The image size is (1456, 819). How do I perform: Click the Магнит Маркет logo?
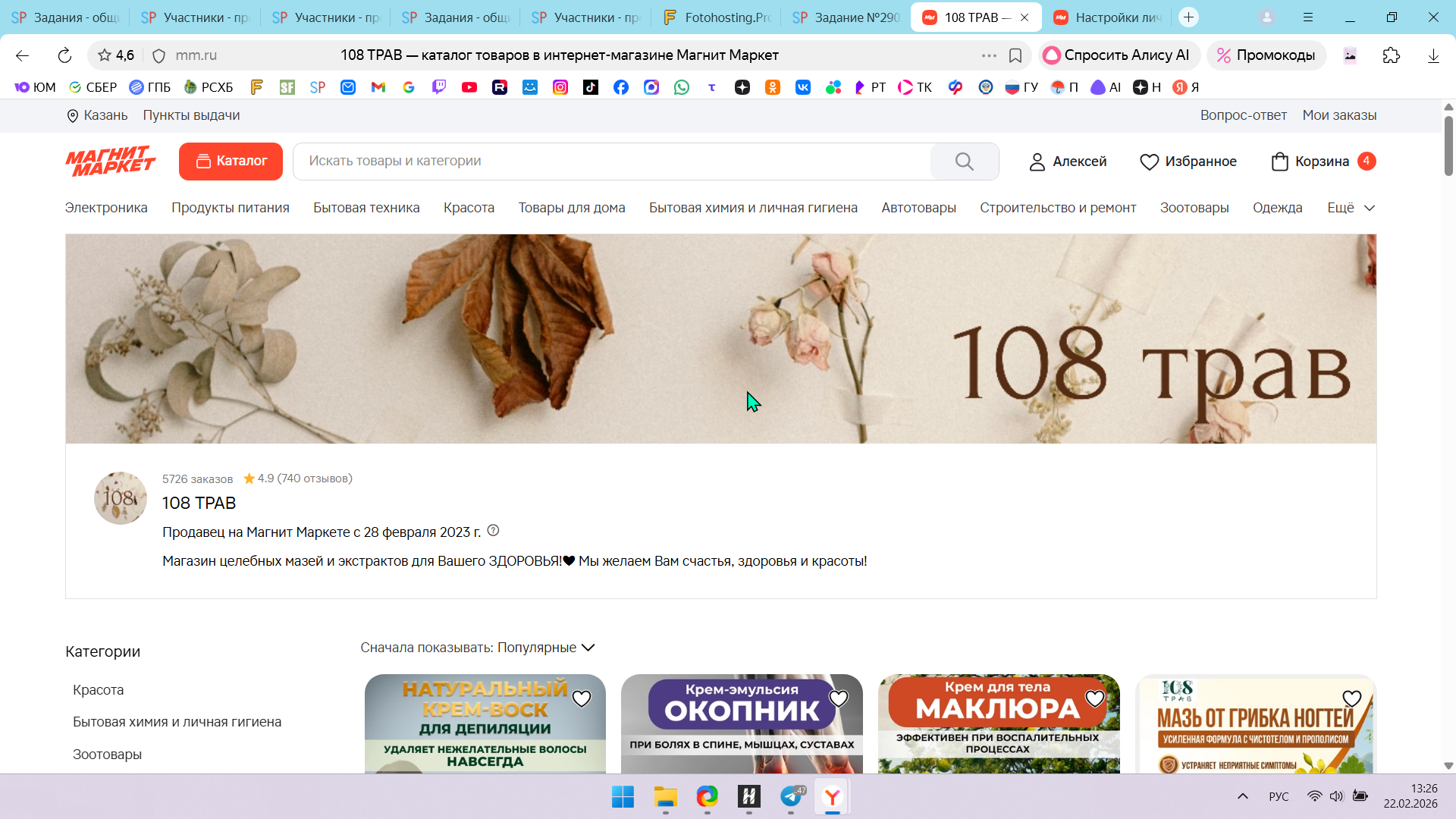point(111,161)
